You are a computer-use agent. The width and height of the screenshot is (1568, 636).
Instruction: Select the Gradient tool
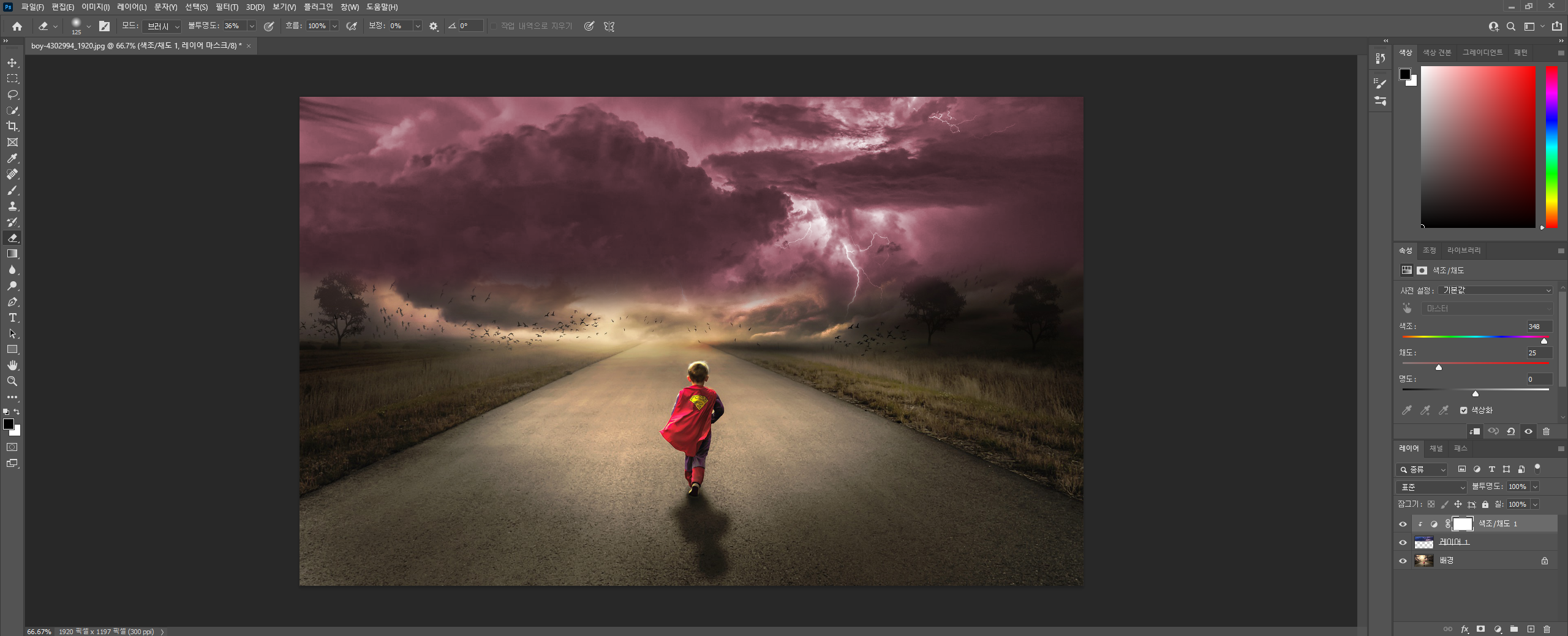[x=12, y=254]
